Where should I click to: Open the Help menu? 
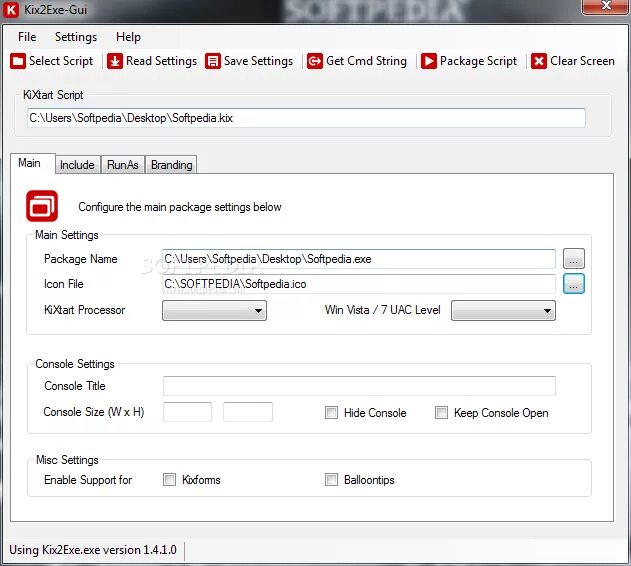pos(128,37)
